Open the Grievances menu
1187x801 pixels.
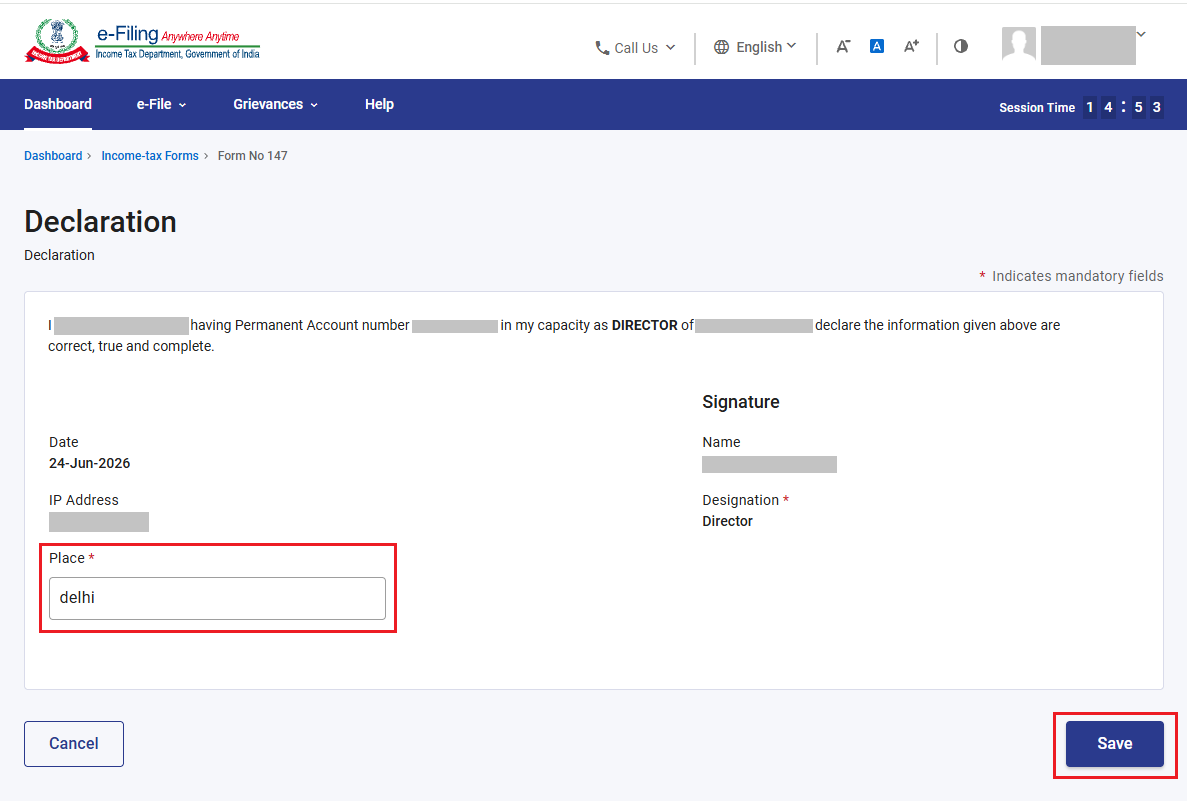click(x=276, y=104)
